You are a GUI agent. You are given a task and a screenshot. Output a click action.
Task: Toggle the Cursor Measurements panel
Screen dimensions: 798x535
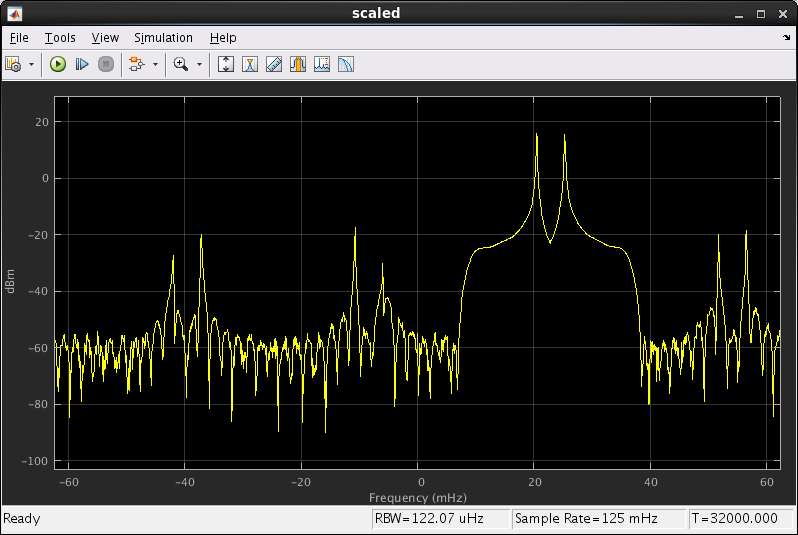250,64
